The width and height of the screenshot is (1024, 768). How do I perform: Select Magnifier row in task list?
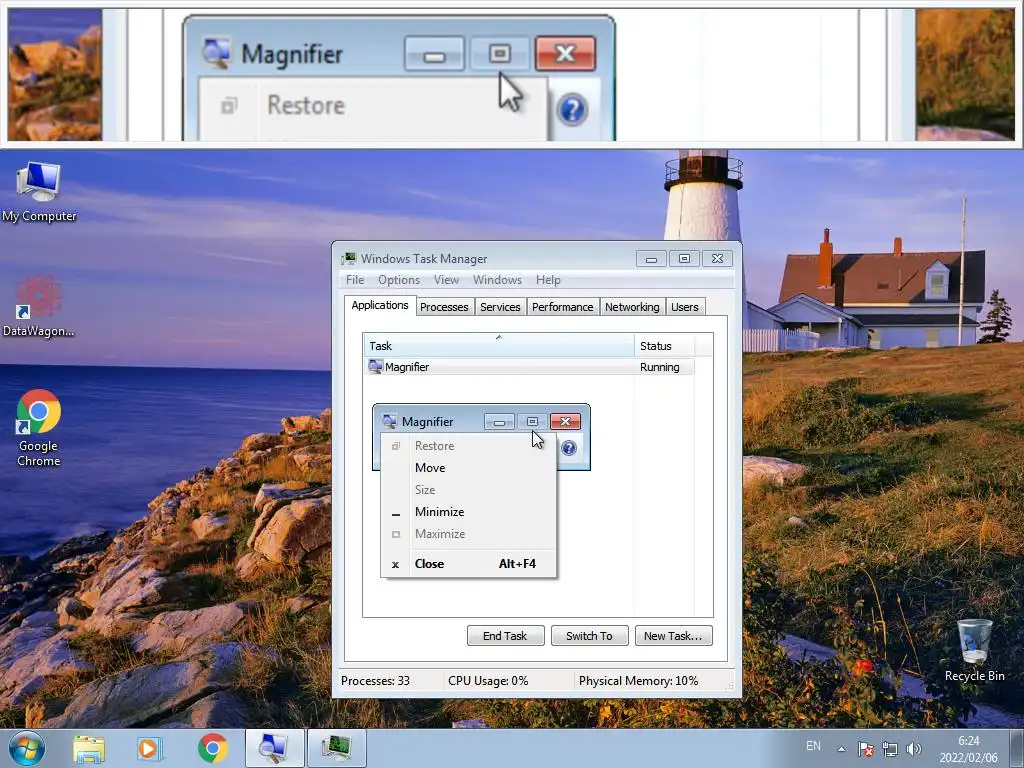click(x=529, y=367)
